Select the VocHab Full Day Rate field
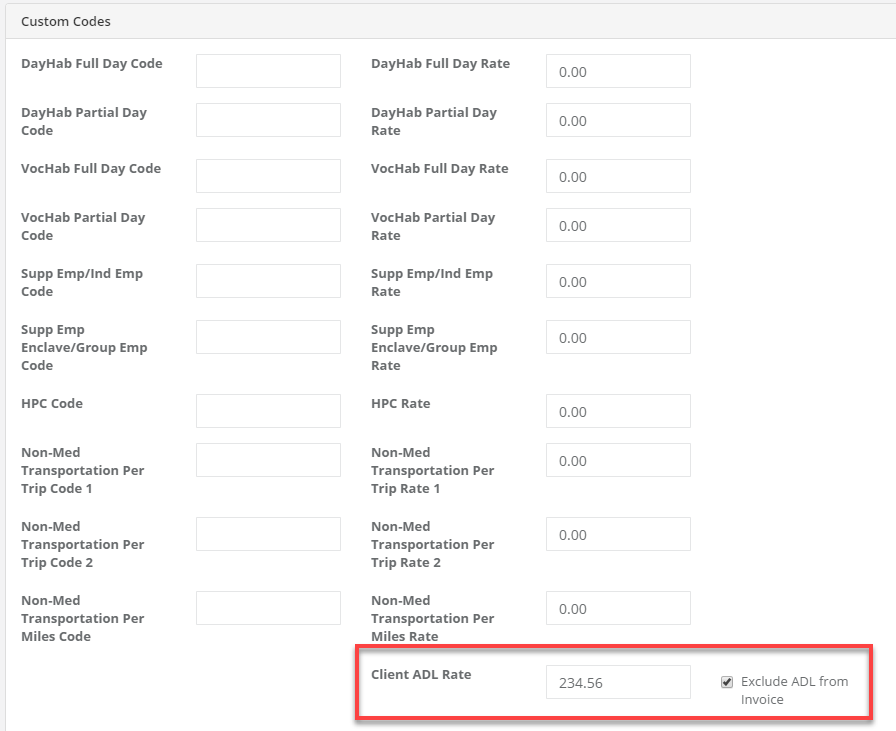Viewport: 896px width, 731px height. click(x=618, y=176)
